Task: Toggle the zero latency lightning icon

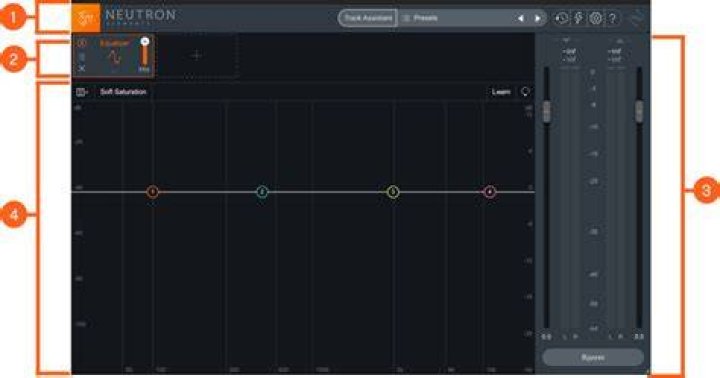Action: pos(579,18)
